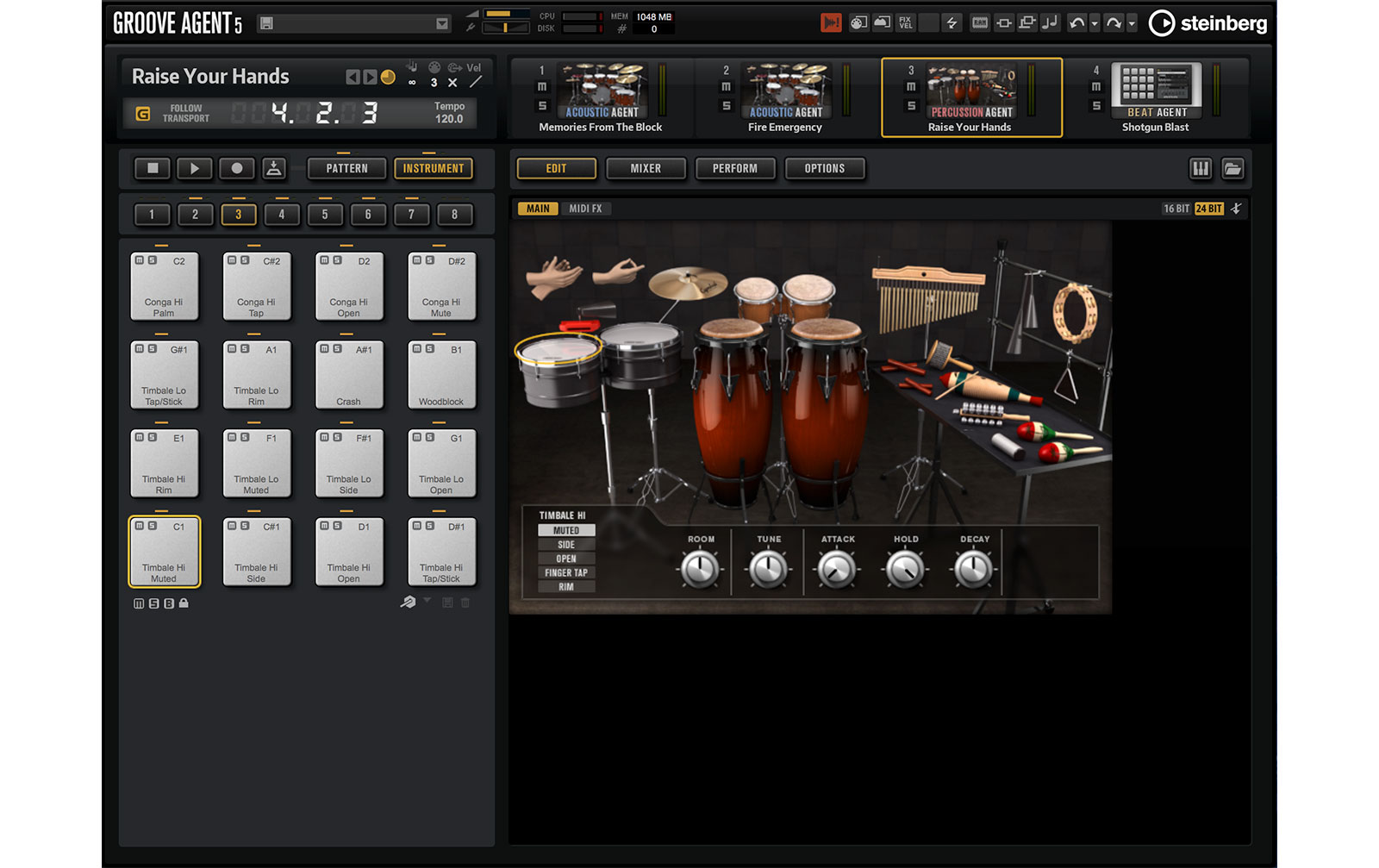Select 24 BIT sample quality
The width and height of the screenshot is (1379, 868).
pos(1208,209)
